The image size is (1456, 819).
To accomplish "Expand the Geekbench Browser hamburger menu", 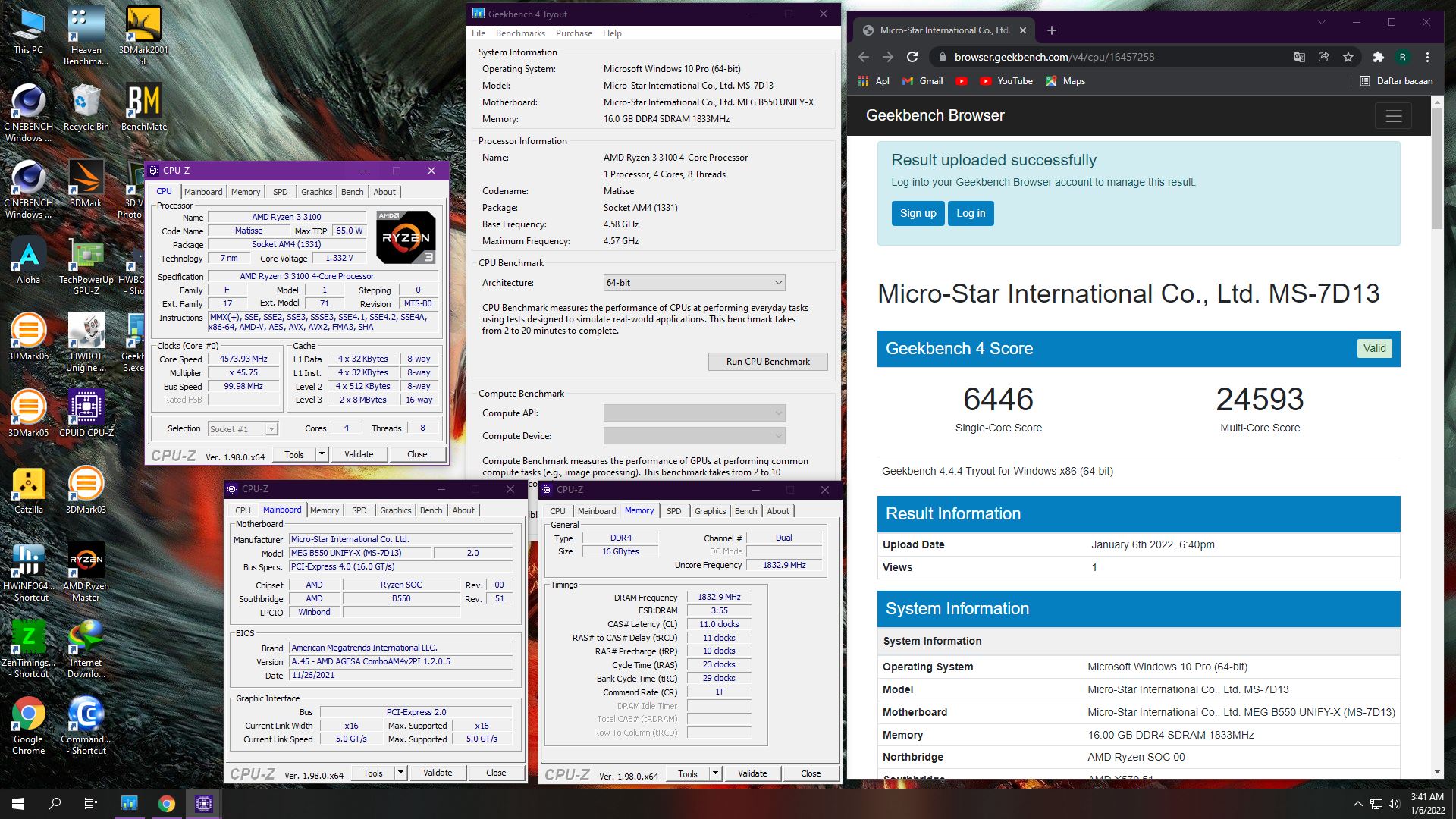I will 1393,116.
